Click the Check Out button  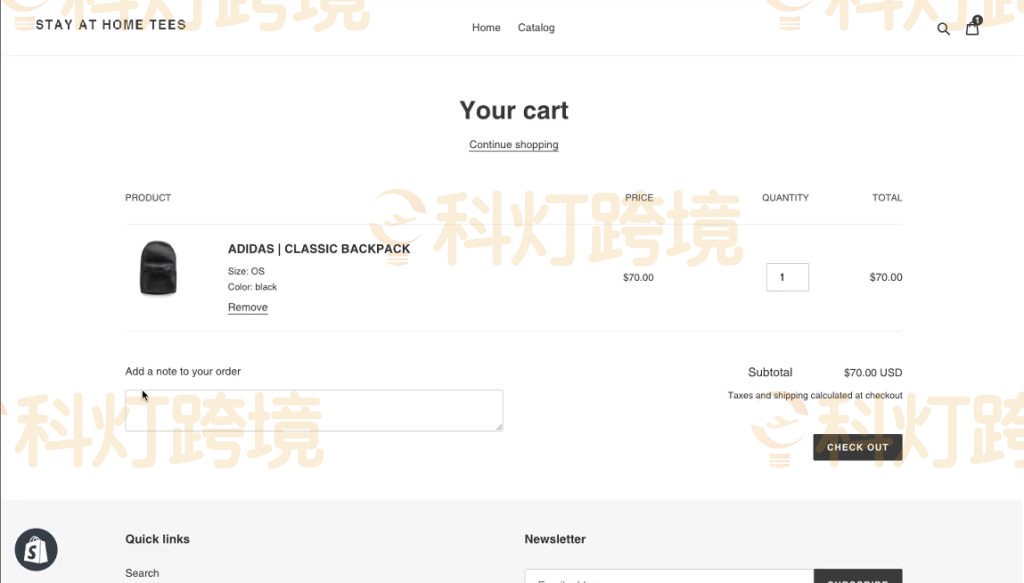[857, 447]
